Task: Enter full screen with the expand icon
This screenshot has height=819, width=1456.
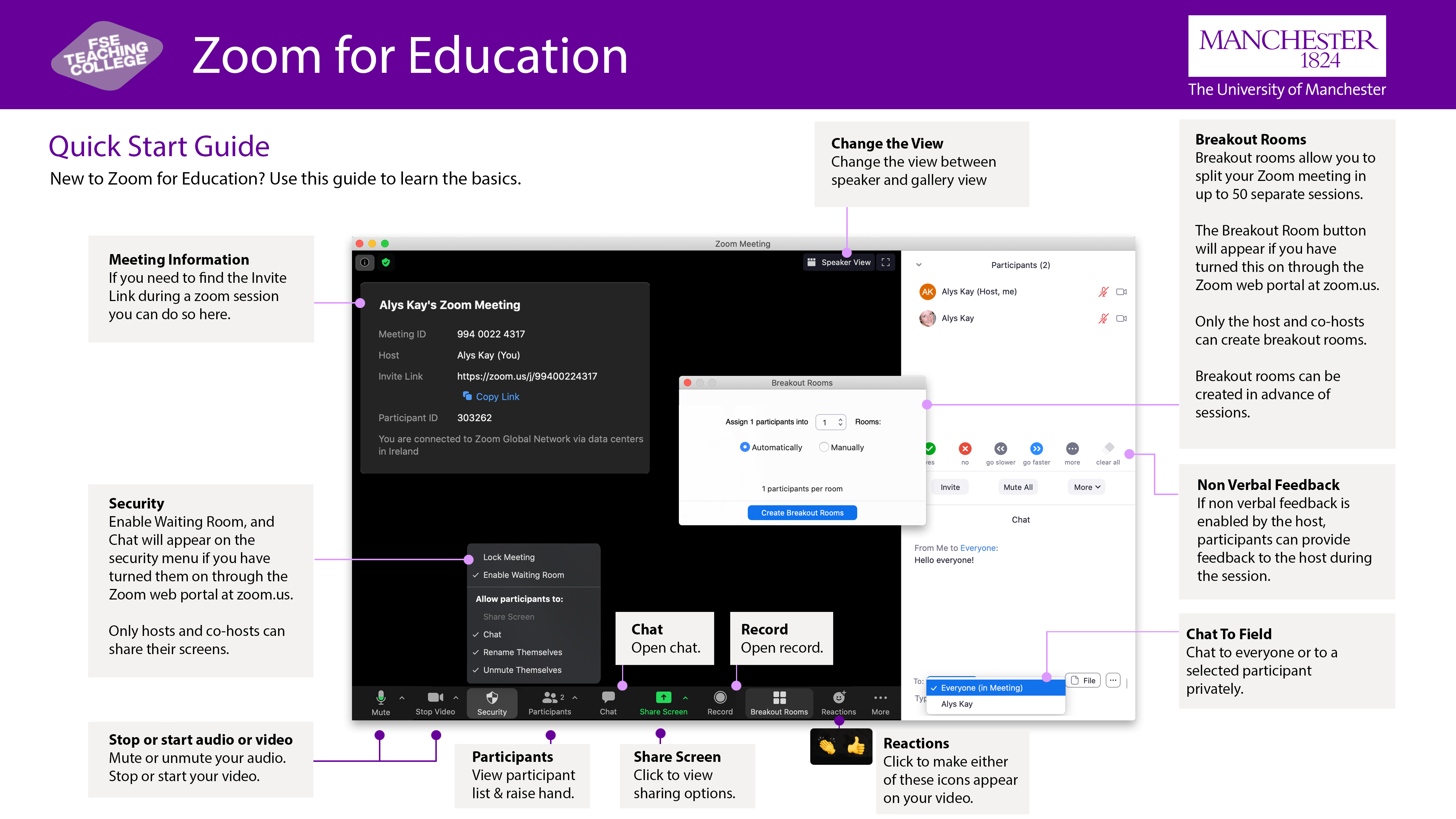Action: pyautogui.click(x=886, y=262)
